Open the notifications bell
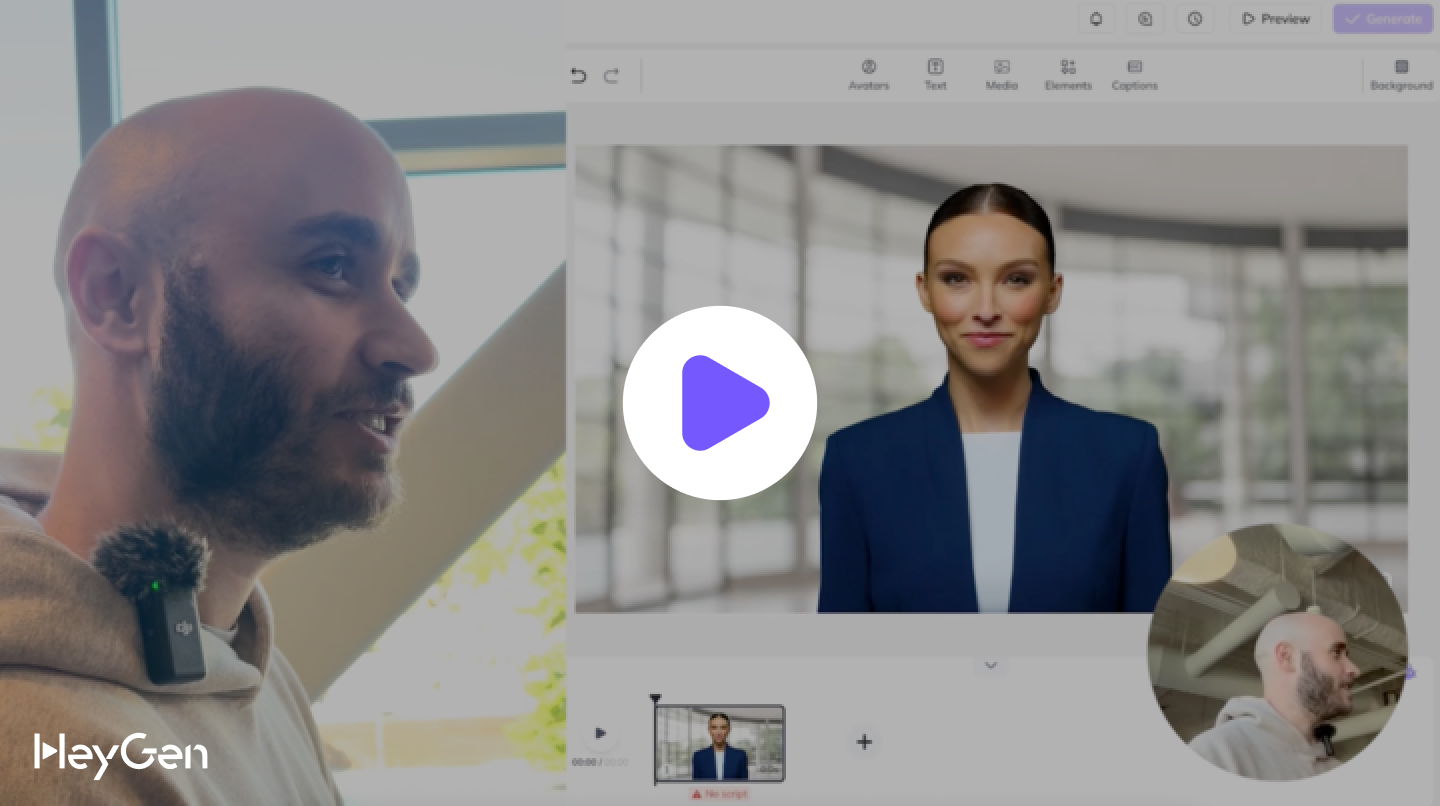 click(x=1096, y=19)
